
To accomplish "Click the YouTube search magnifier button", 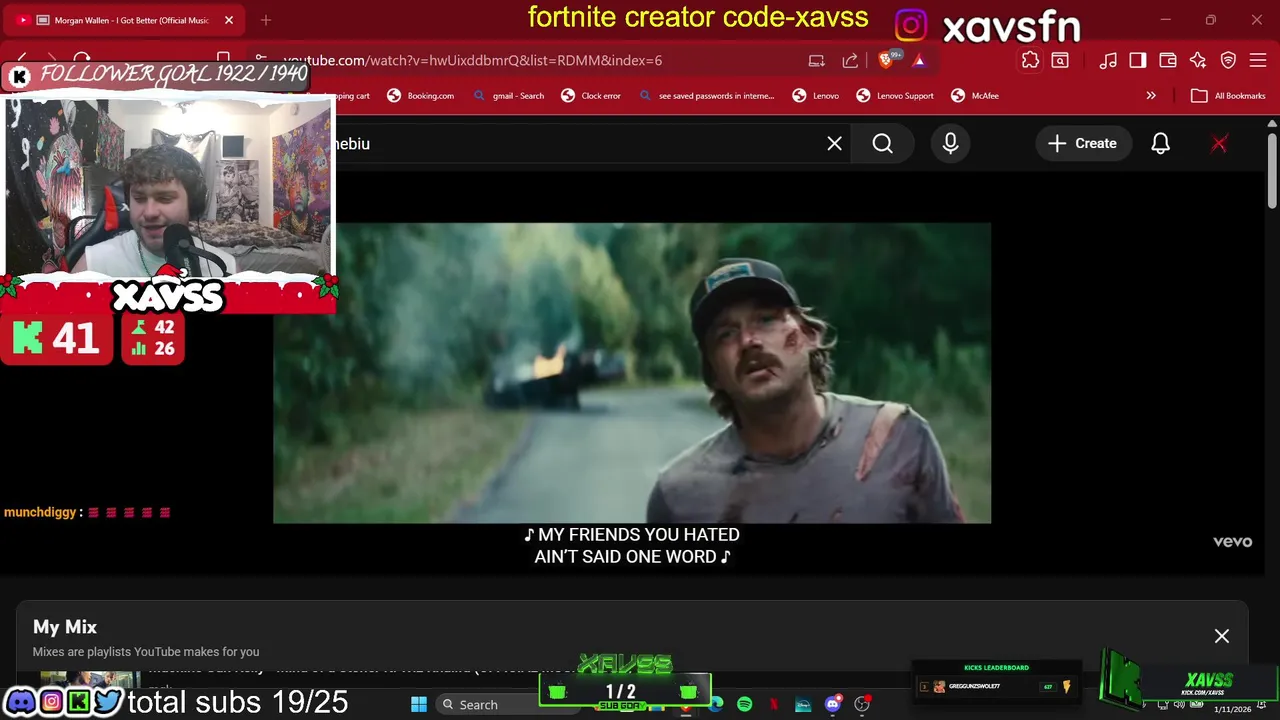I will pyautogui.click(x=882, y=144).
